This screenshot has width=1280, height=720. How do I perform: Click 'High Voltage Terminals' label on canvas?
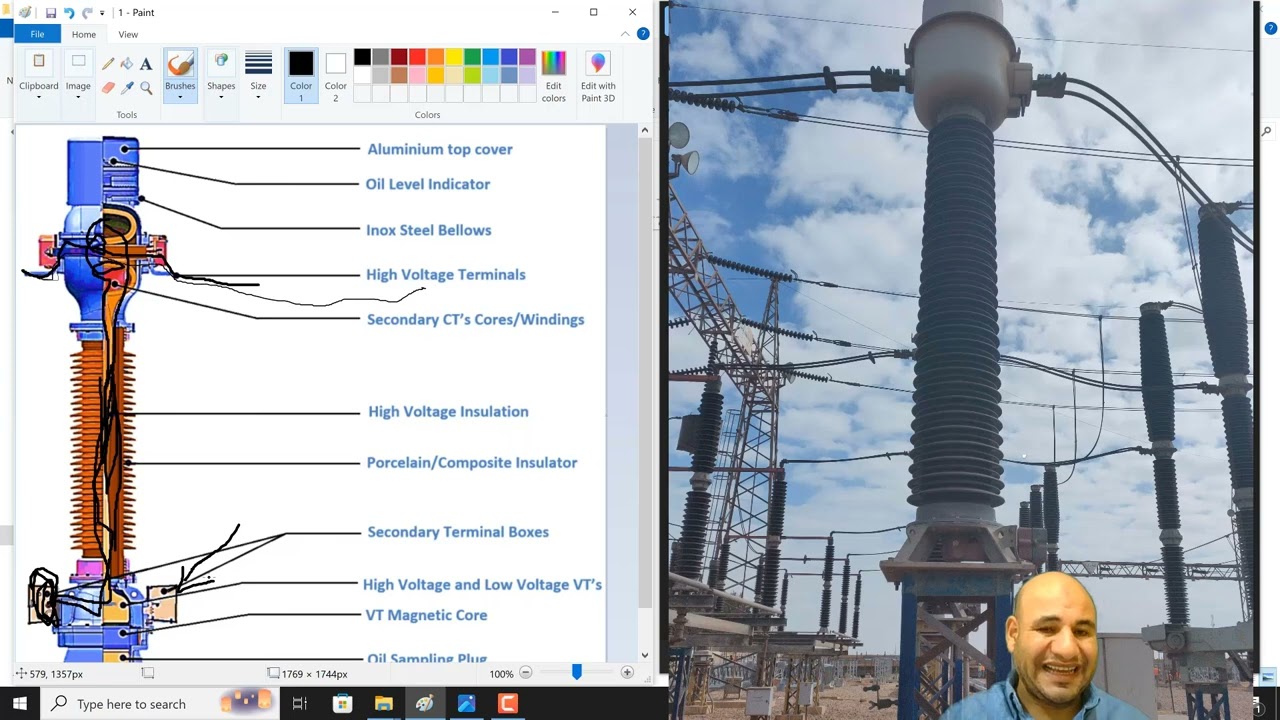click(x=446, y=274)
